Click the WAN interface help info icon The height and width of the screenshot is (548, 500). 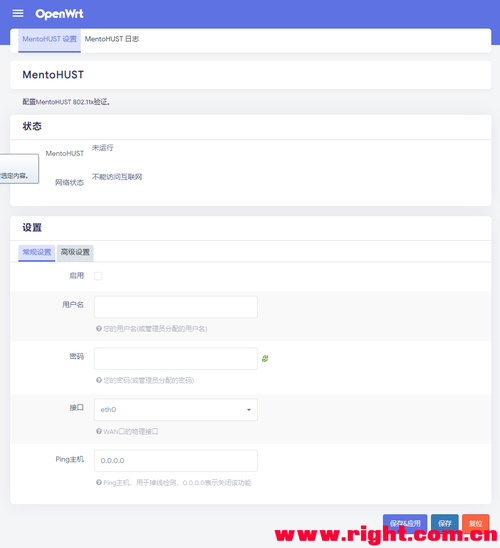pyautogui.click(x=99, y=431)
